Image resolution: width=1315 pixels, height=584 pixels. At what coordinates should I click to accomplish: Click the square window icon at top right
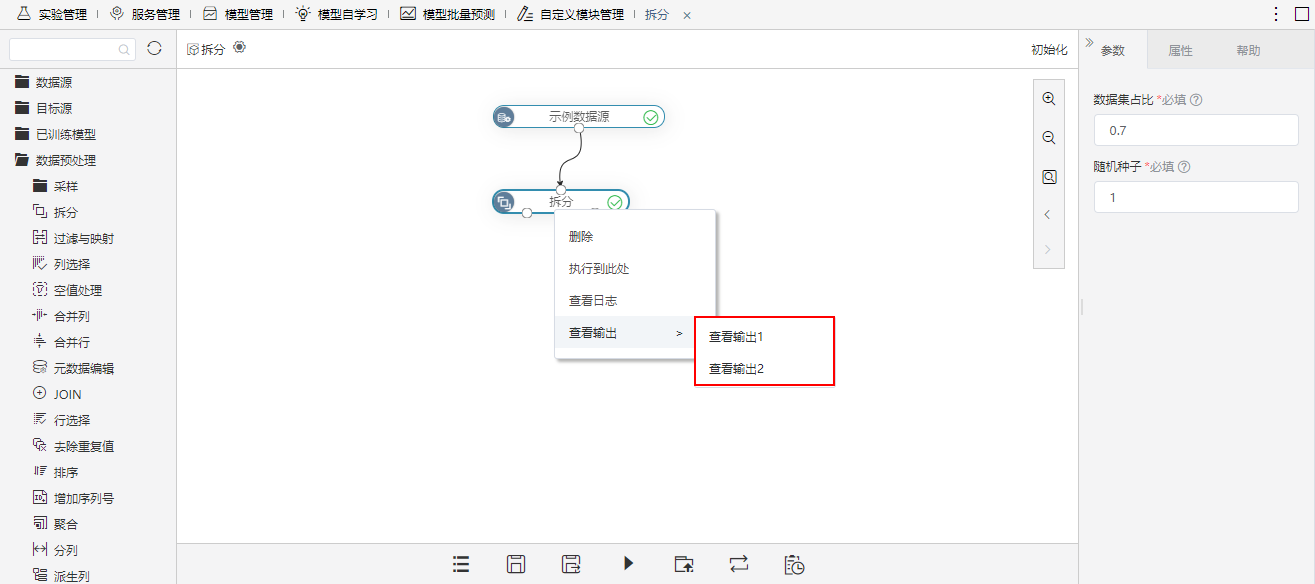click(x=1301, y=14)
